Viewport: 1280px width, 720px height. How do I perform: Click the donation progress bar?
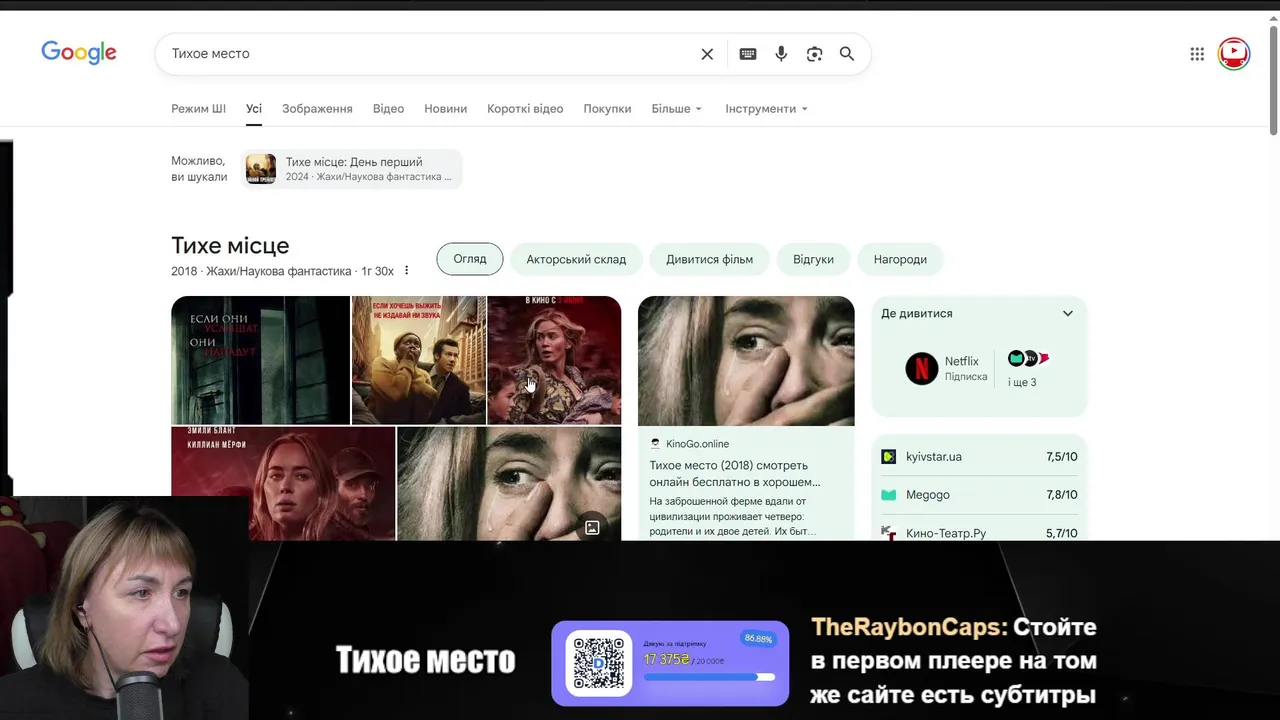(x=709, y=677)
